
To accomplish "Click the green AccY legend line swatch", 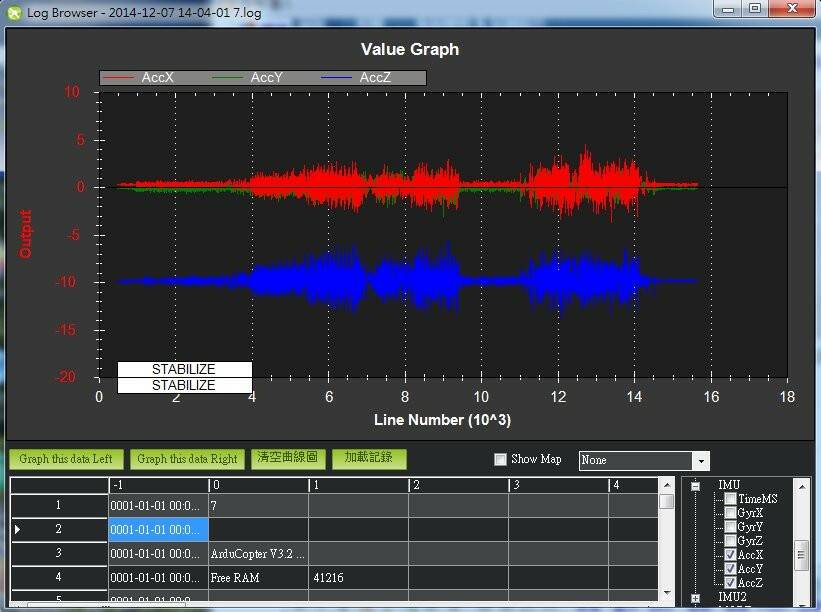I will (227, 77).
